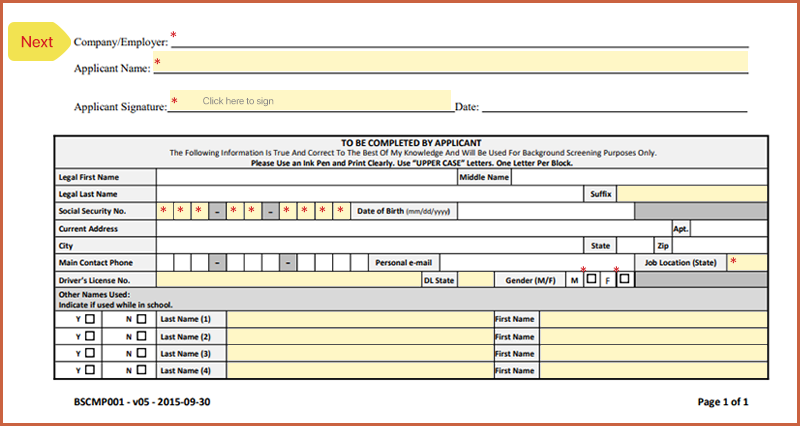
Task: Click the City field
Action: click(x=370, y=245)
